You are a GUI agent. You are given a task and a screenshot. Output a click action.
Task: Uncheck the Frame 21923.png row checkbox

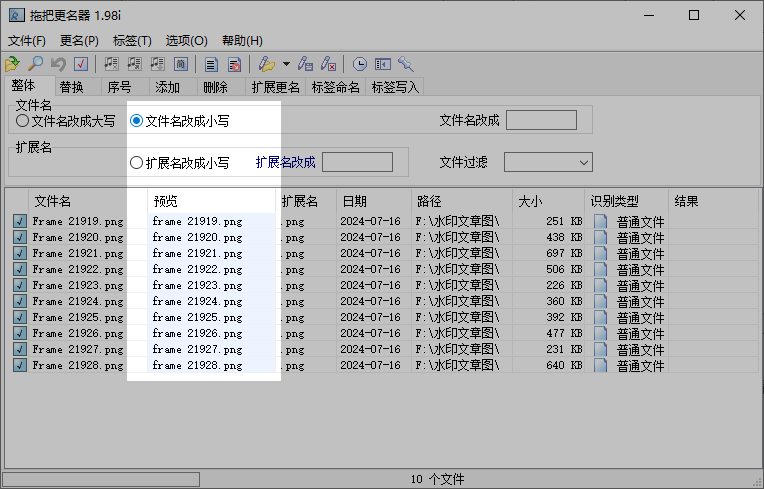click(19, 285)
